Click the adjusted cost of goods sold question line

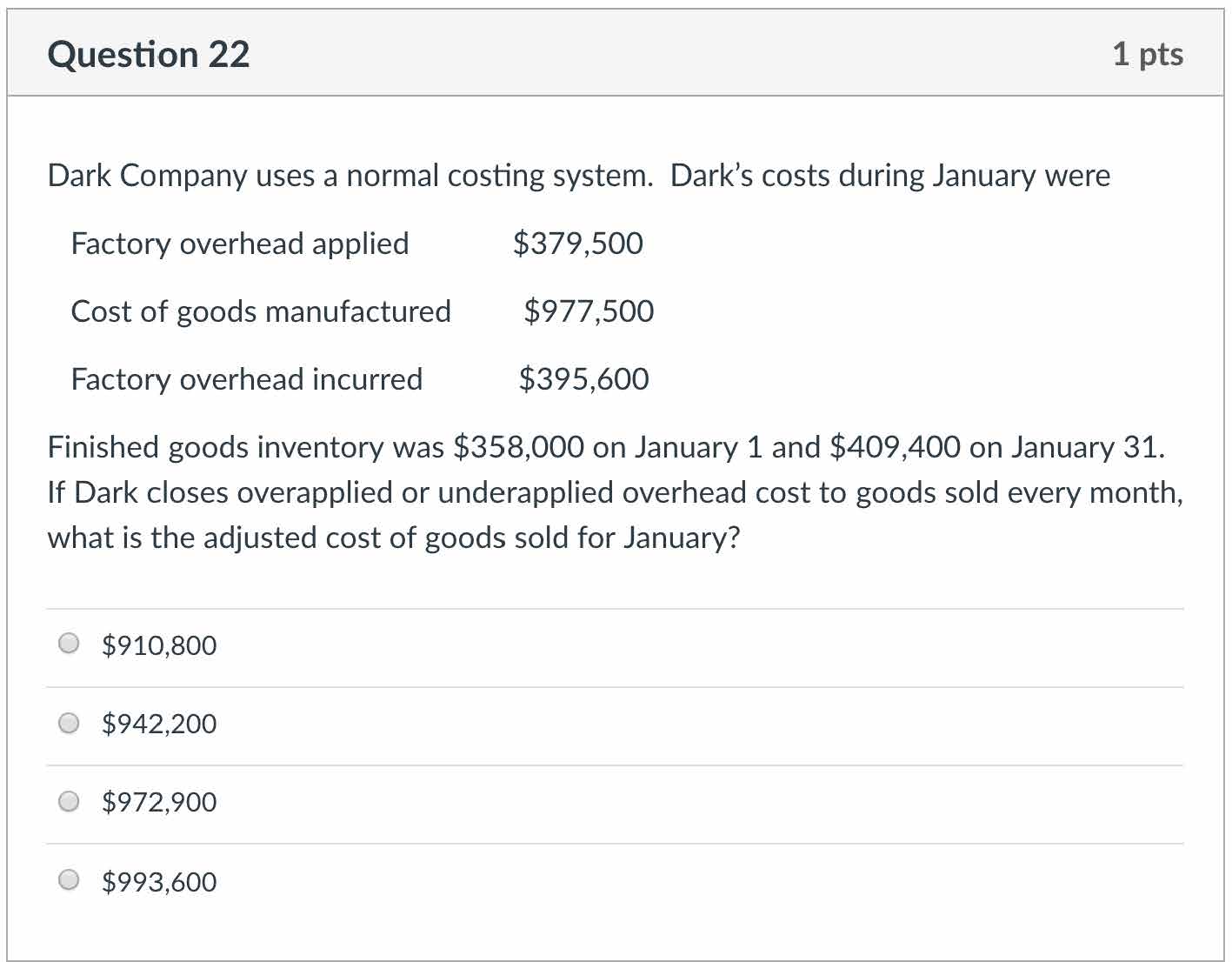[x=394, y=538]
